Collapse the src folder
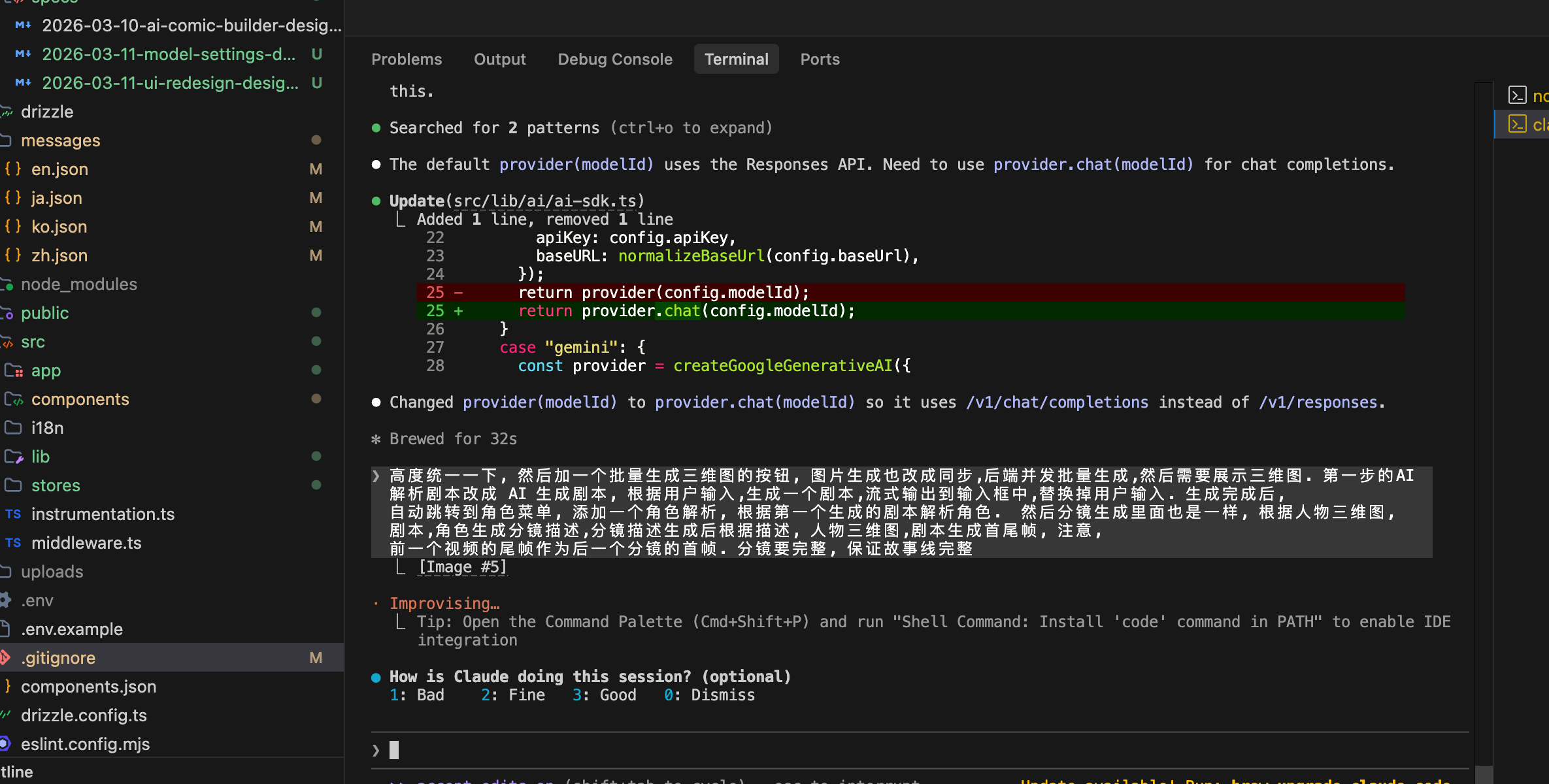Viewport: 1549px width, 784px height. coord(33,342)
